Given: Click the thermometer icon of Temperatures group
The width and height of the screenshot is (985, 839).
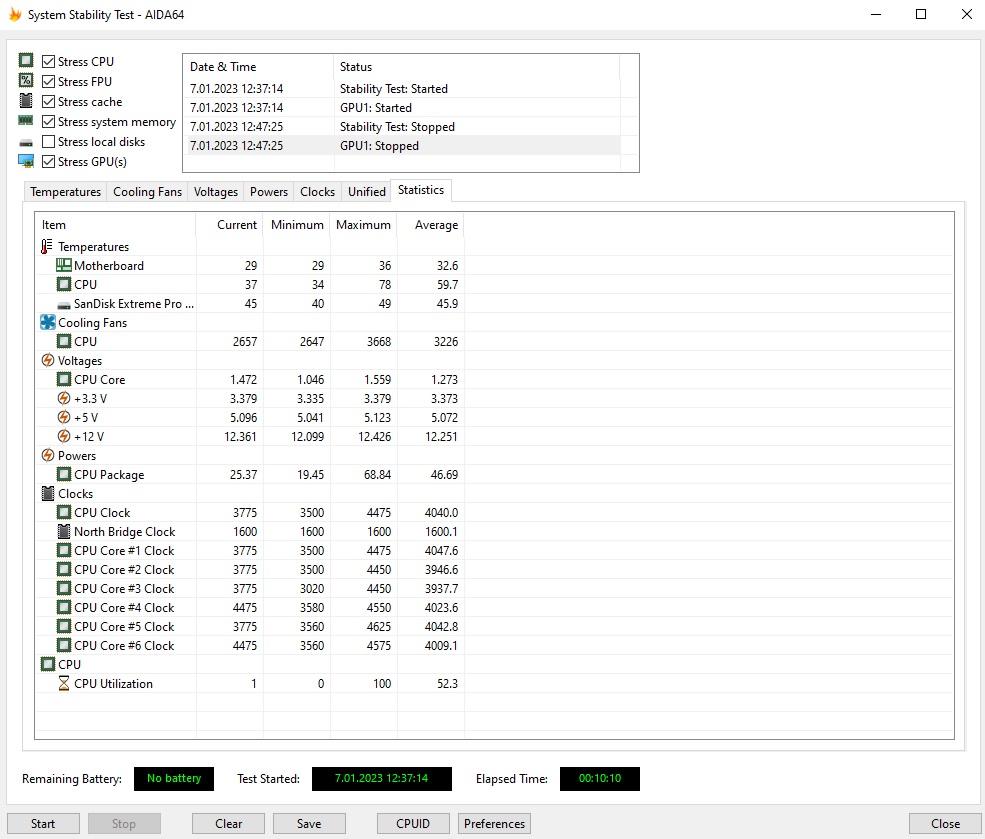Looking at the screenshot, I should point(46,247).
